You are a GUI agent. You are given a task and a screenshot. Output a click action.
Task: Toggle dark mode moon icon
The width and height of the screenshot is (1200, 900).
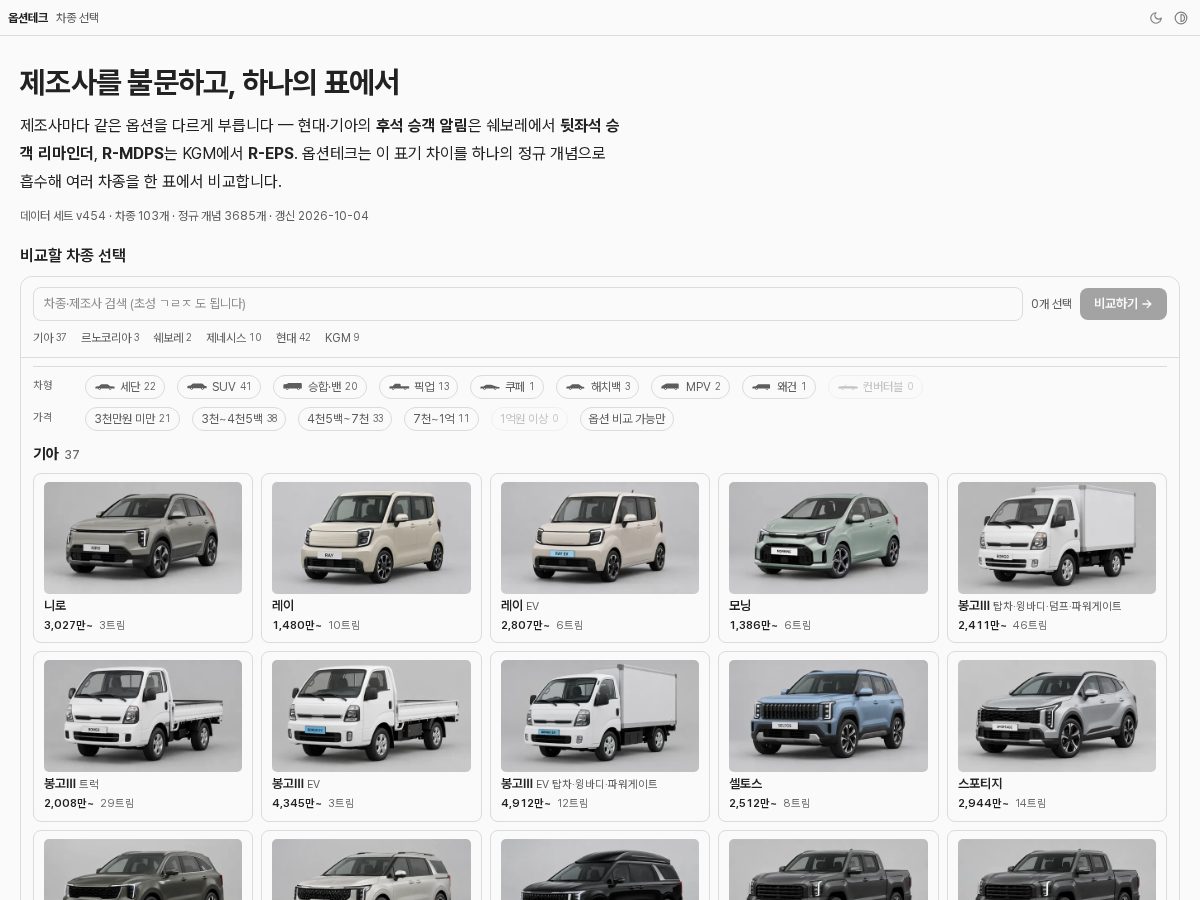(x=1156, y=18)
